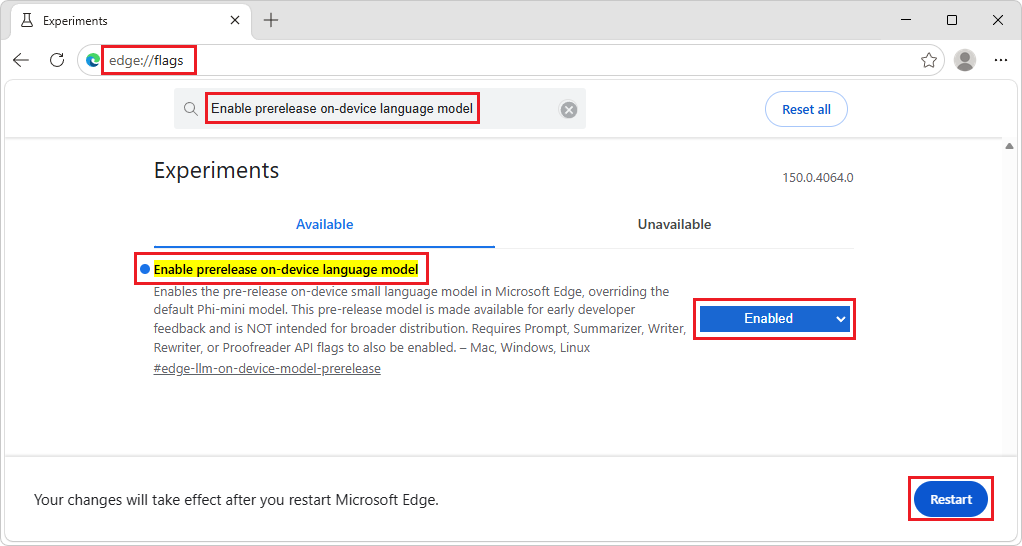Click the flask icon on Experiments tab
The height and width of the screenshot is (546, 1022).
tap(27, 20)
